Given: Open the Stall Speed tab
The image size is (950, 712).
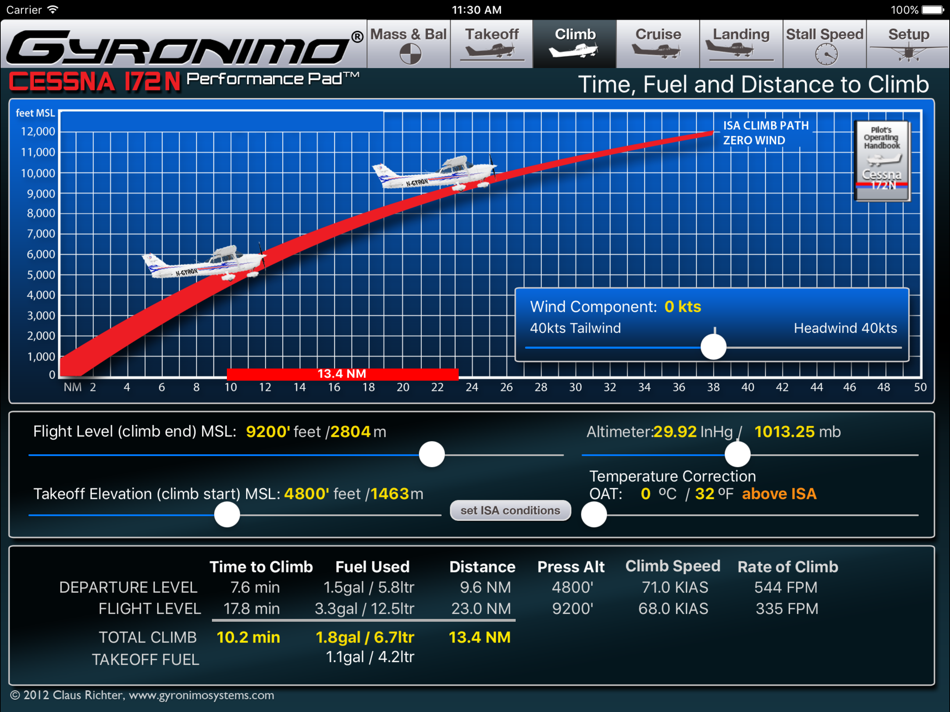Looking at the screenshot, I should (825, 44).
